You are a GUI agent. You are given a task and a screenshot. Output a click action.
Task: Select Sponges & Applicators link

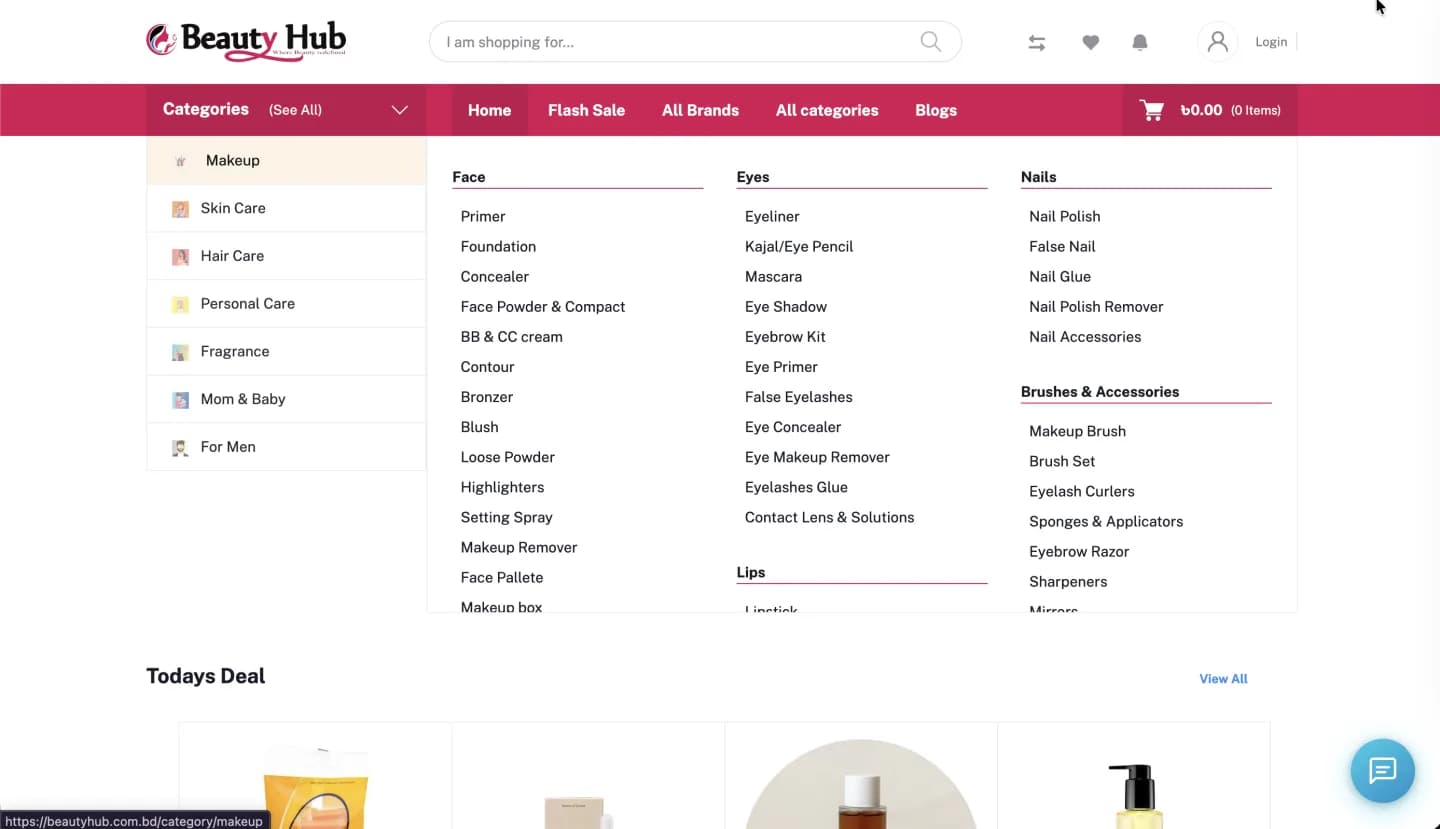tap(1106, 521)
